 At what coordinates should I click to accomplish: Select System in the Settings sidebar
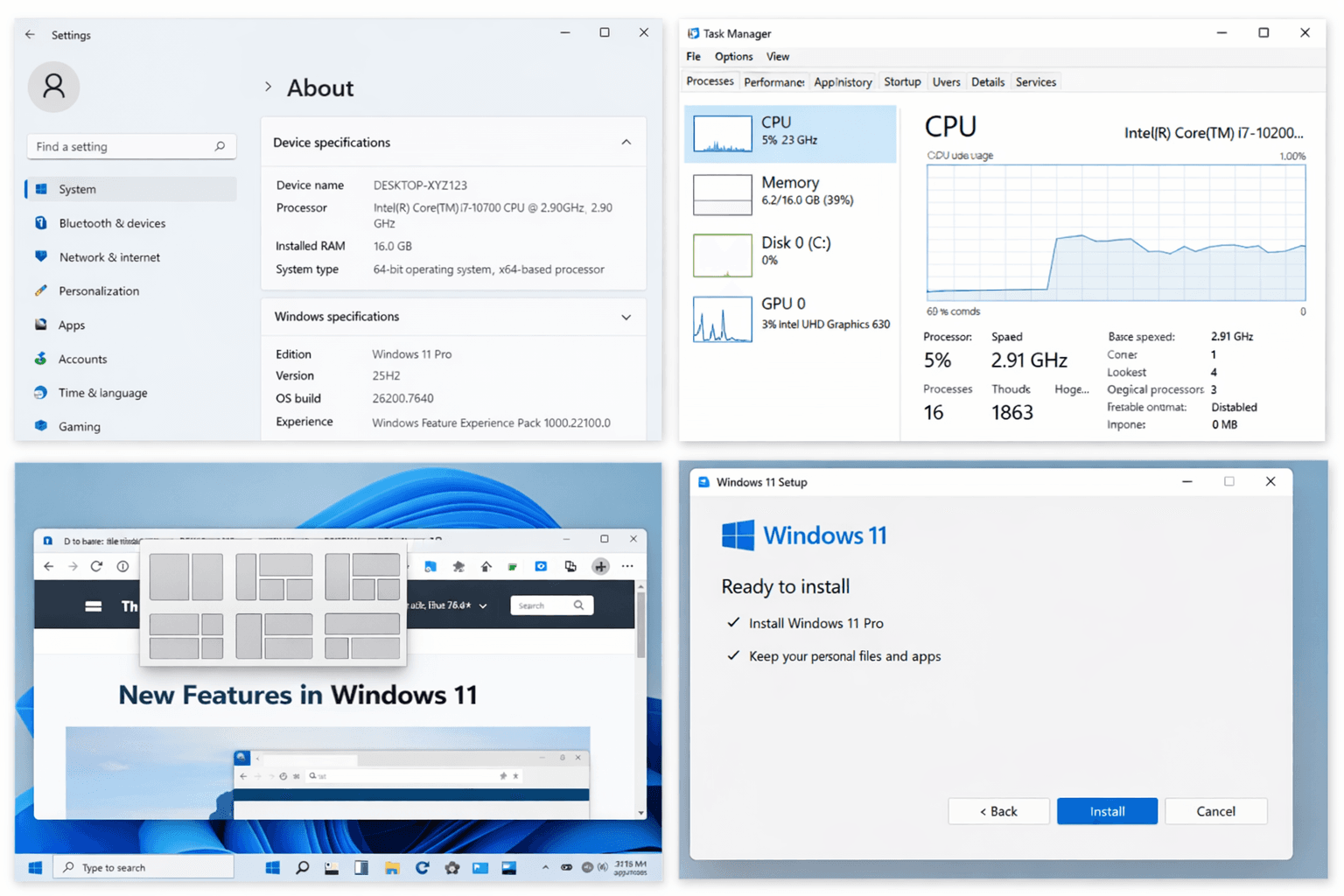[130, 189]
